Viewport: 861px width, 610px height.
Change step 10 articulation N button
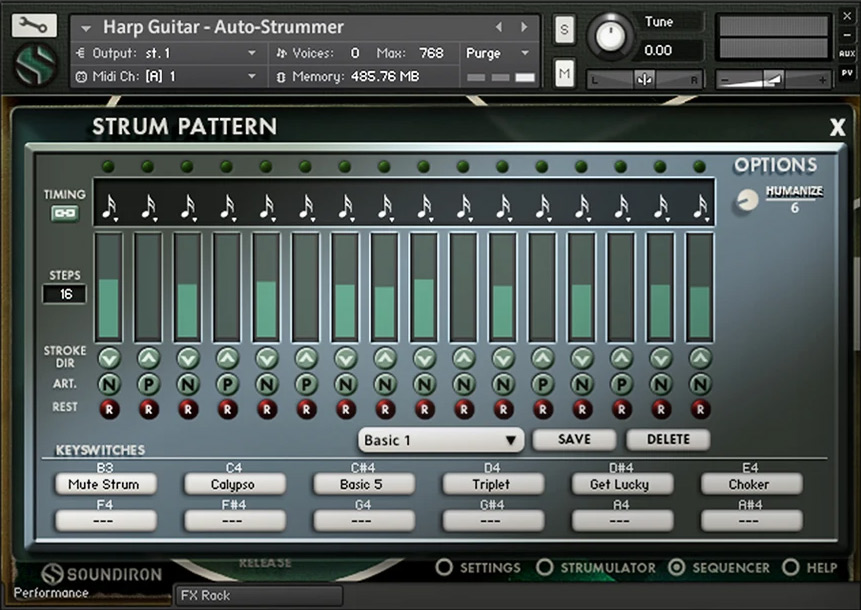click(x=463, y=384)
